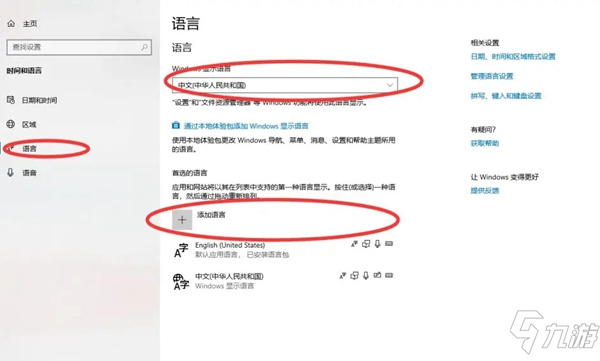This screenshot has width=600, height=361.
Task: Click the 有疑问? heading
Action: pyautogui.click(x=483, y=129)
